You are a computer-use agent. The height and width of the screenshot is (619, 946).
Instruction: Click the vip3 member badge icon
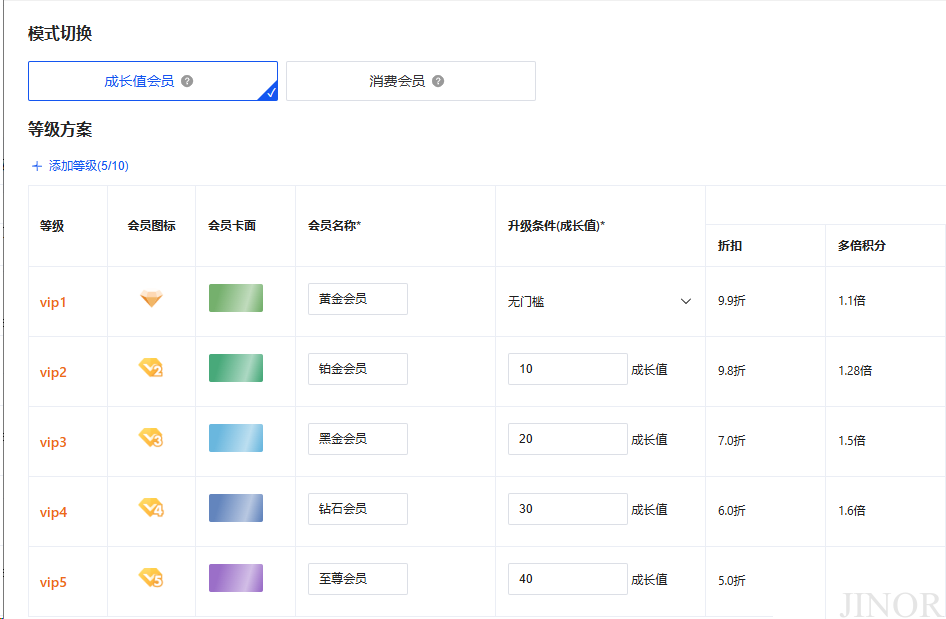(x=151, y=437)
